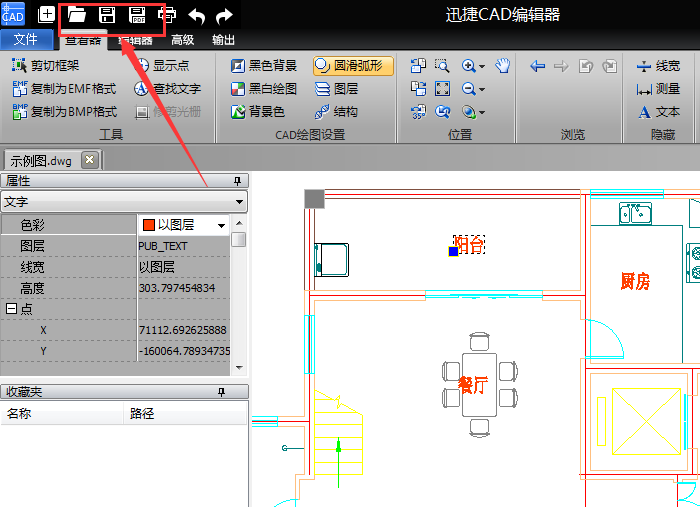Close the 示例图.dwg document tab
The image size is (700, 507).
(x=89, y=160)
